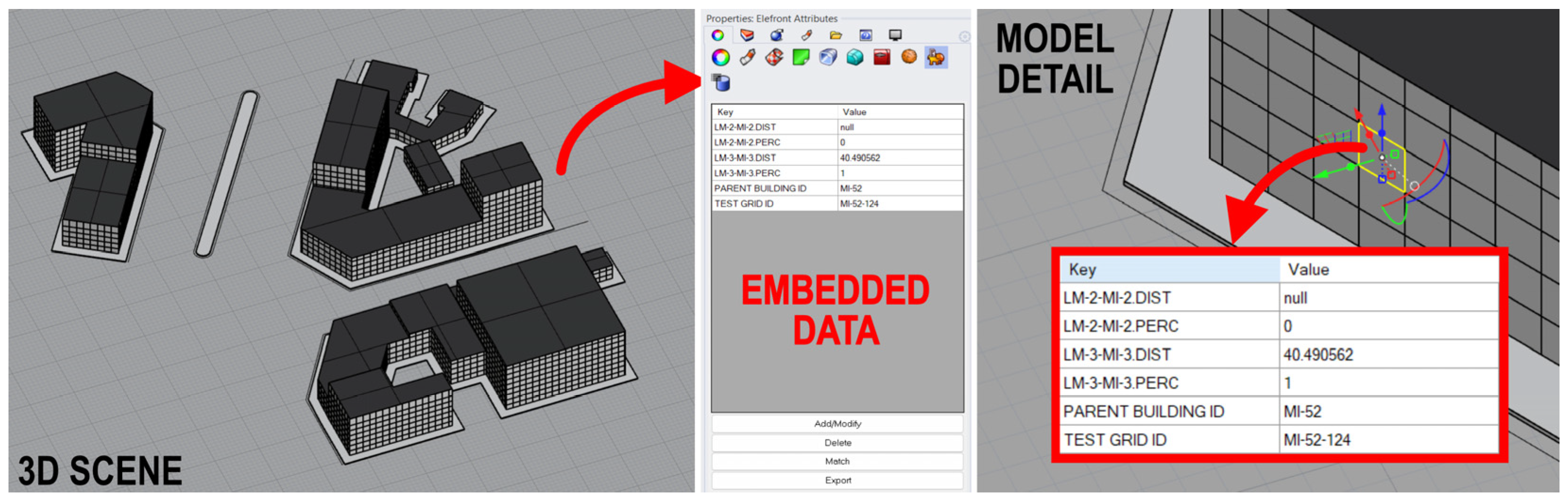Select the green Decals icon

coord(801,58)
